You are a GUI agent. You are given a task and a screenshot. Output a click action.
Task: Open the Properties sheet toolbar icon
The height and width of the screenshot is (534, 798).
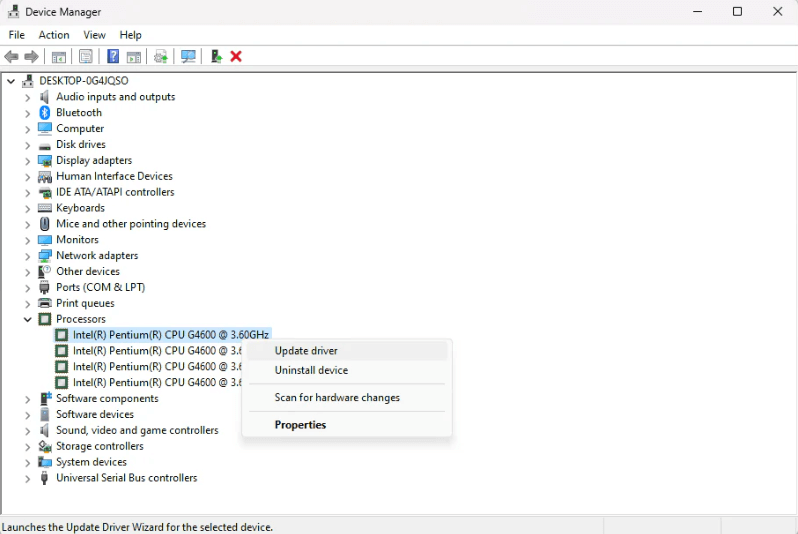[86, 57]
